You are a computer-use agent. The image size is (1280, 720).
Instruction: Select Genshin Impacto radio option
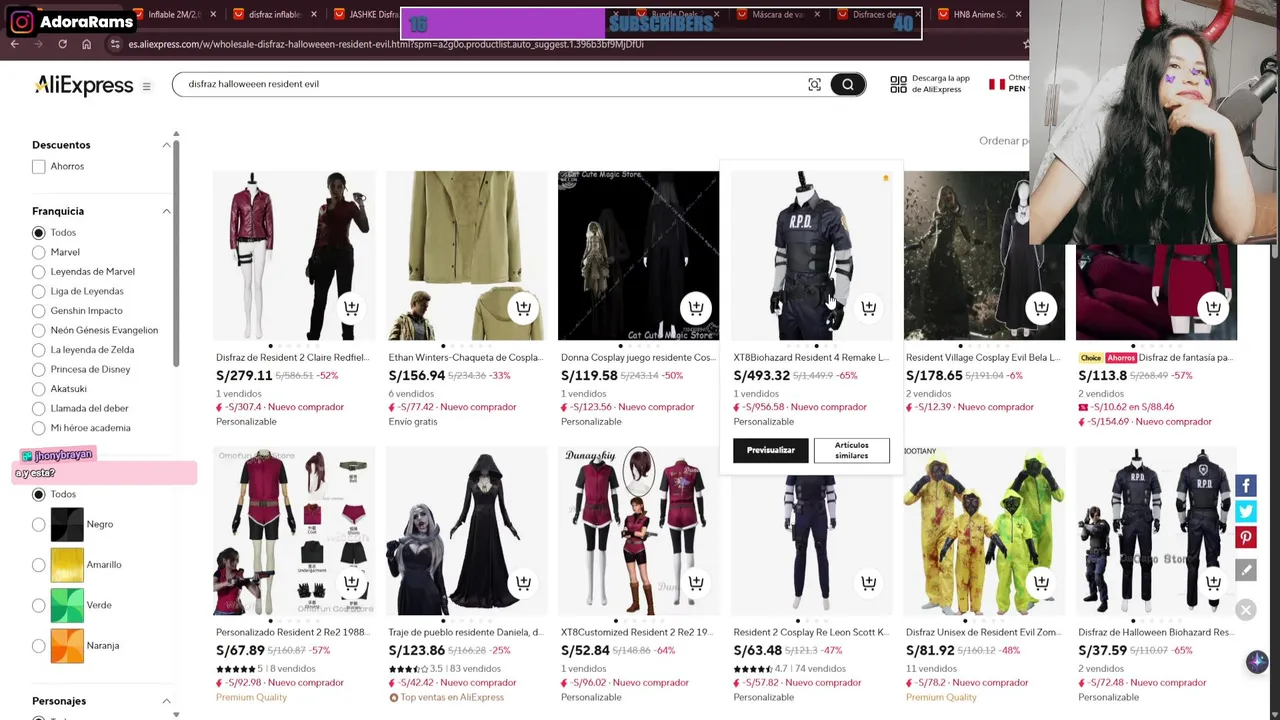point(38,311)
